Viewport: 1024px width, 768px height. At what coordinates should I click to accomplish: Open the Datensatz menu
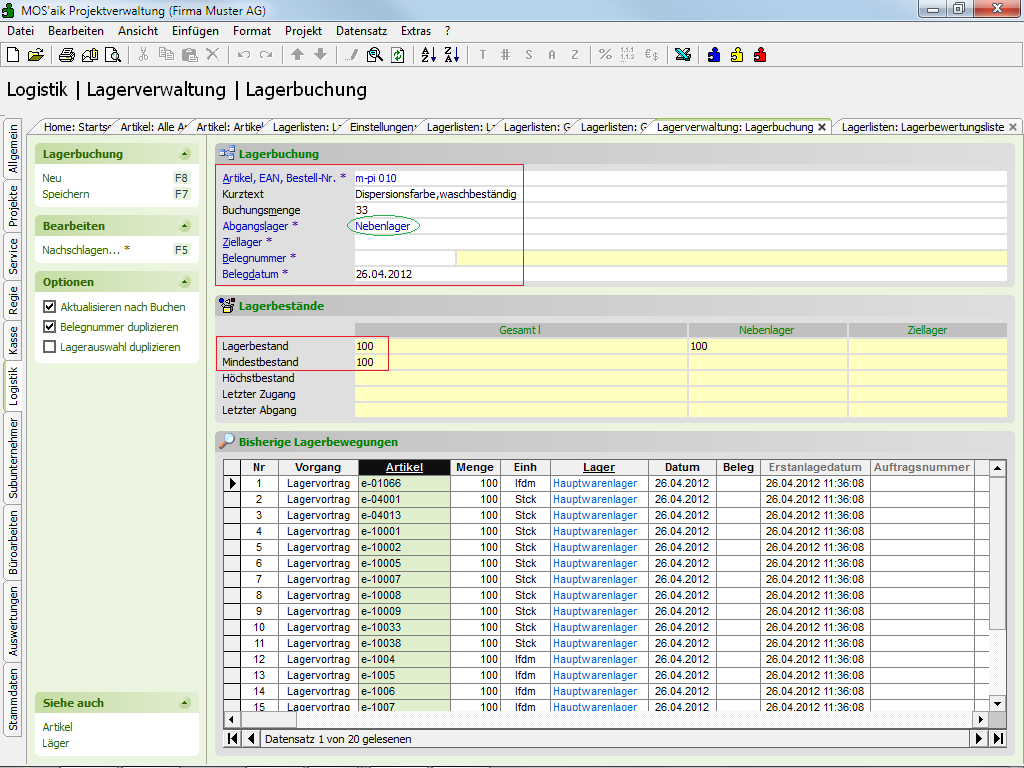tap(359, 31)
